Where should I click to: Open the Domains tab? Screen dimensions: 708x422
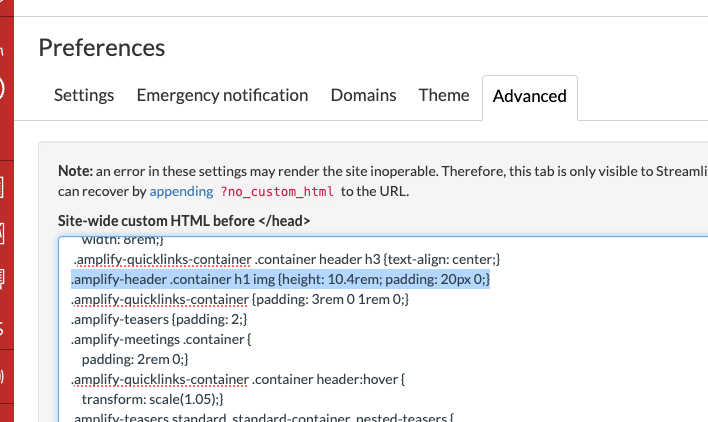pyautogui.click(x=363, y=96)
